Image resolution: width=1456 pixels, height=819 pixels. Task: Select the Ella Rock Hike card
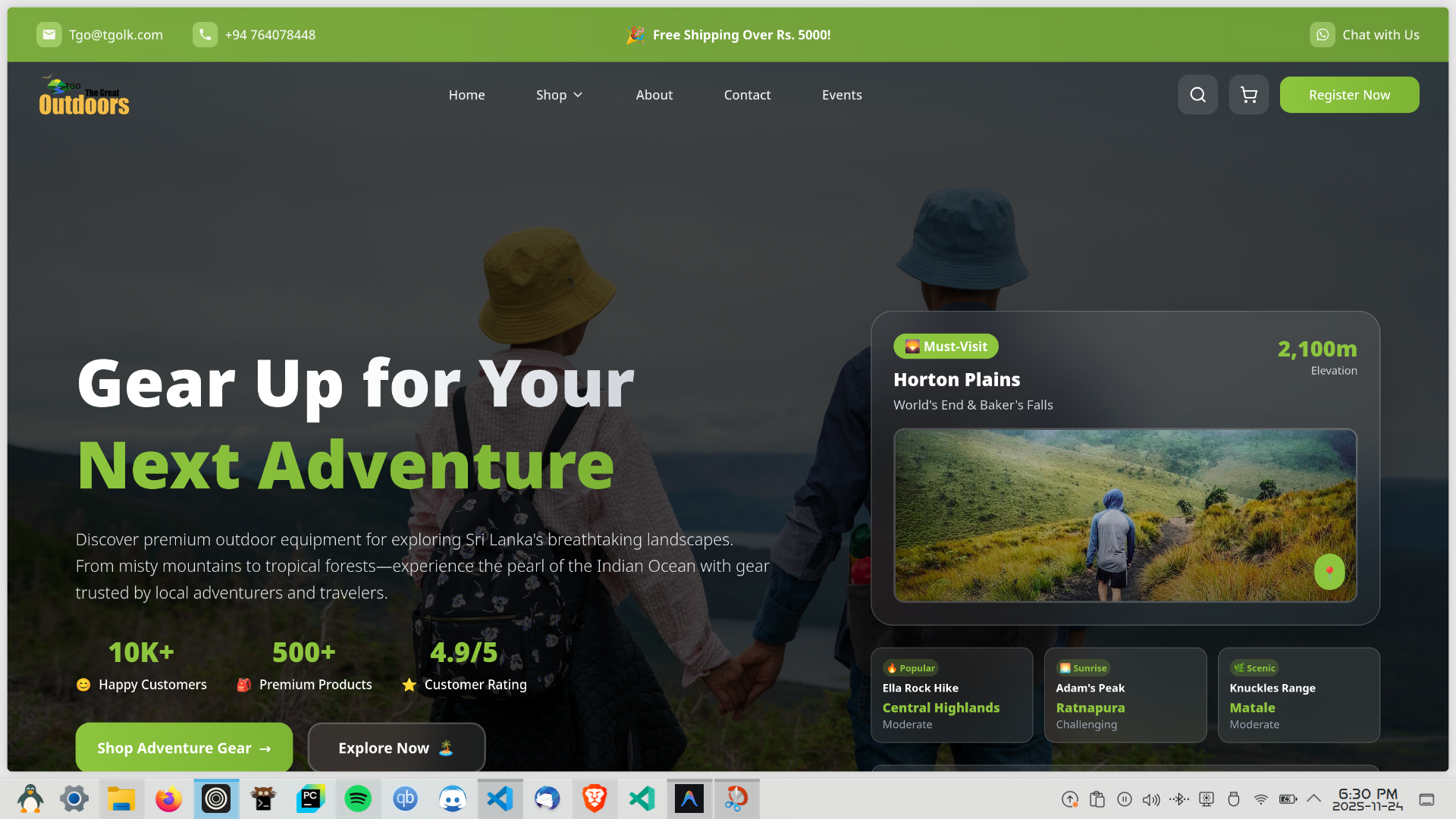point(952,695)
